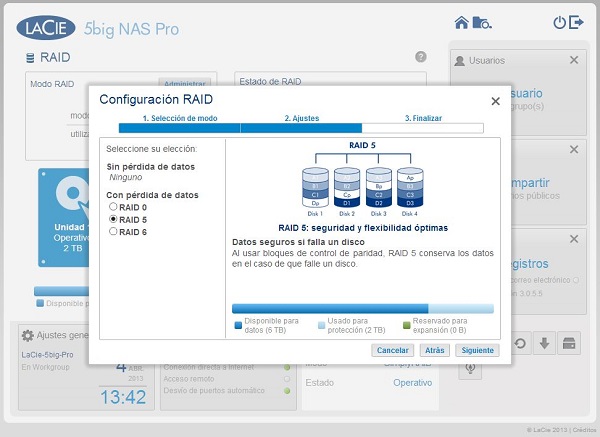This screenshot has height=437, width=600.
Task: Click the Reservado para expansión legend swatch
Action: (x=406, y=325)
